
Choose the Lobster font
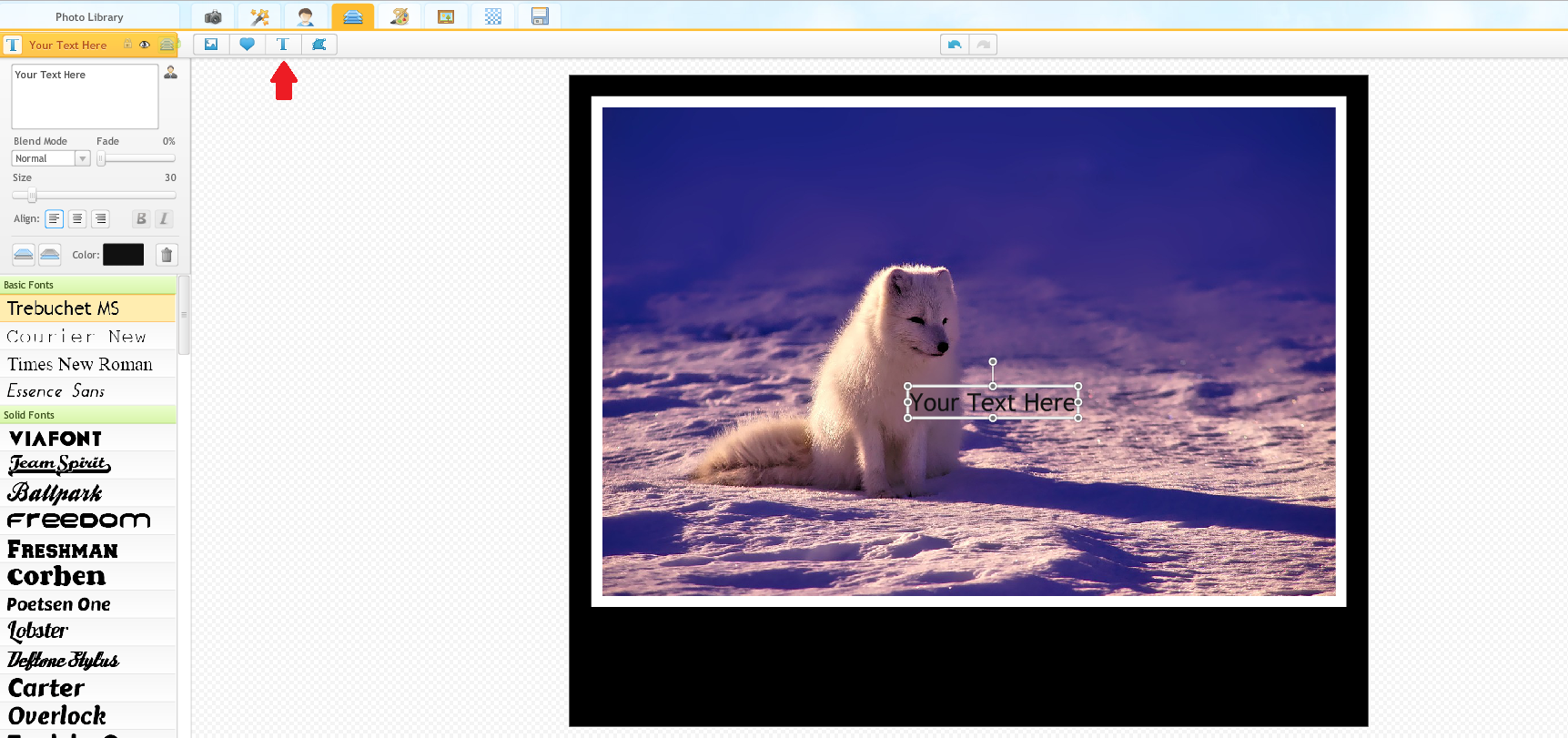(x=38, y=631)
